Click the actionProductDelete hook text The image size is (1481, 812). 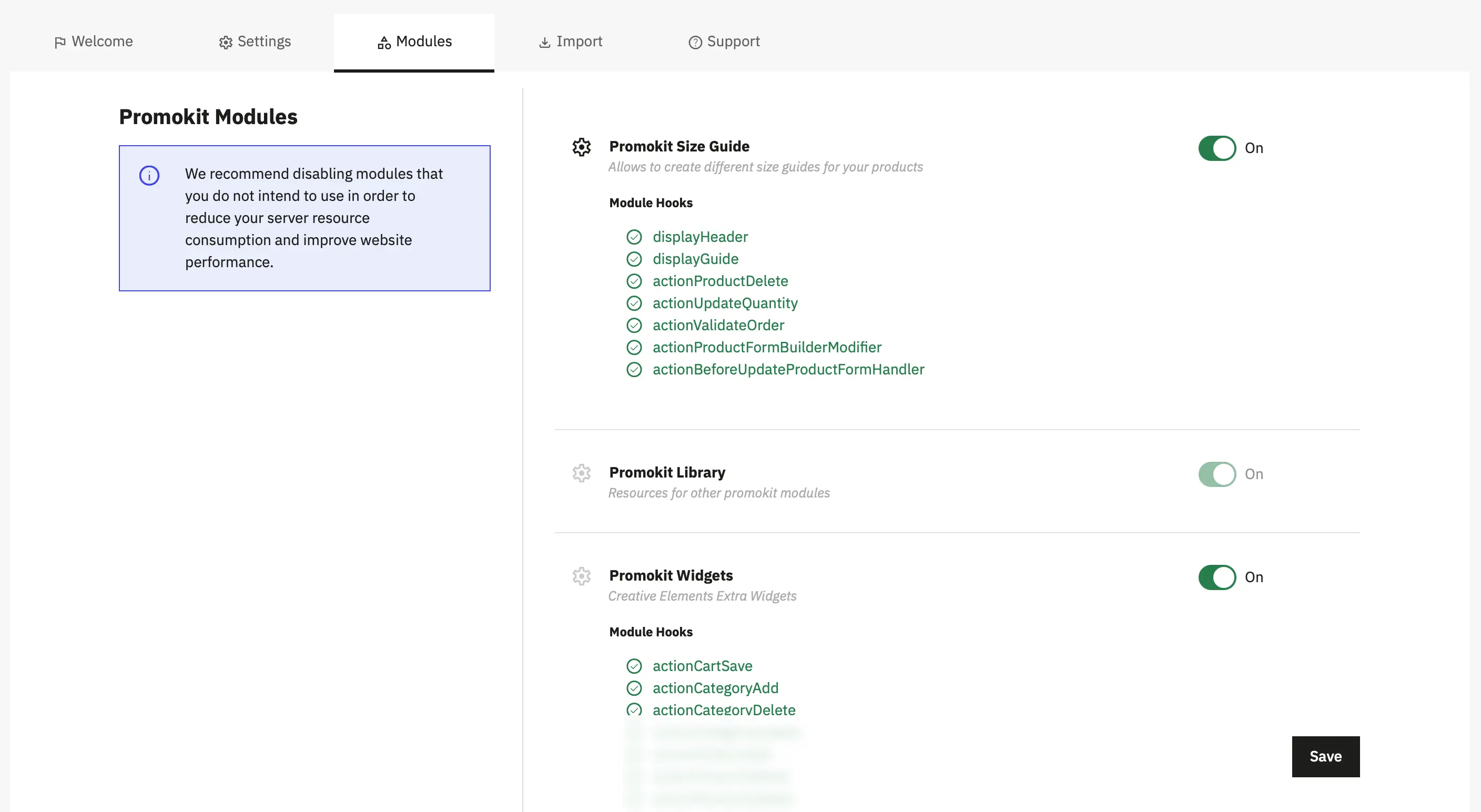pyautogui.click(x=720, y=281)
